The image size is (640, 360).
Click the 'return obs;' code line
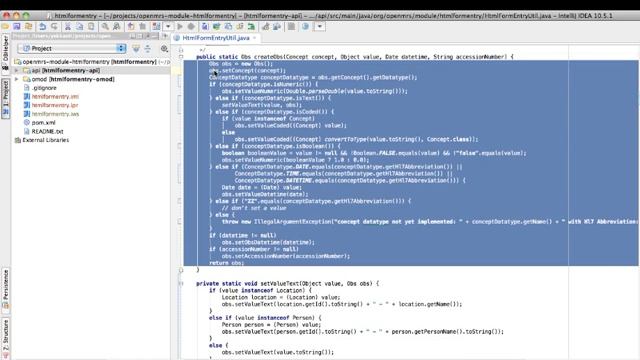(227, 263)
